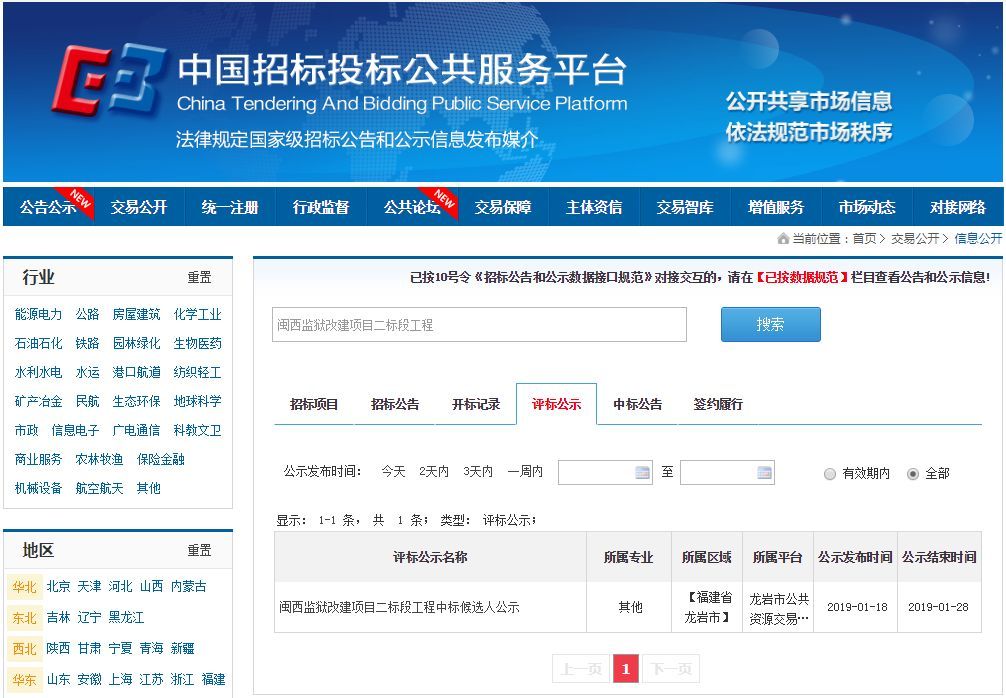
Task: Click 信息公开 in the breadcrumb
Action: click(x=978, y=239)
